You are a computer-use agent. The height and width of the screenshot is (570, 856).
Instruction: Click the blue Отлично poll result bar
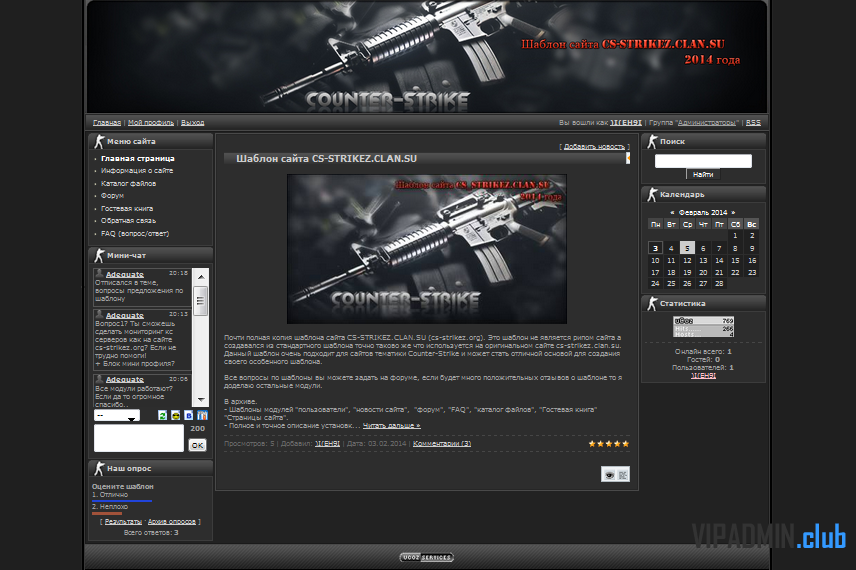pyautogui.click(x=122, y=501)
